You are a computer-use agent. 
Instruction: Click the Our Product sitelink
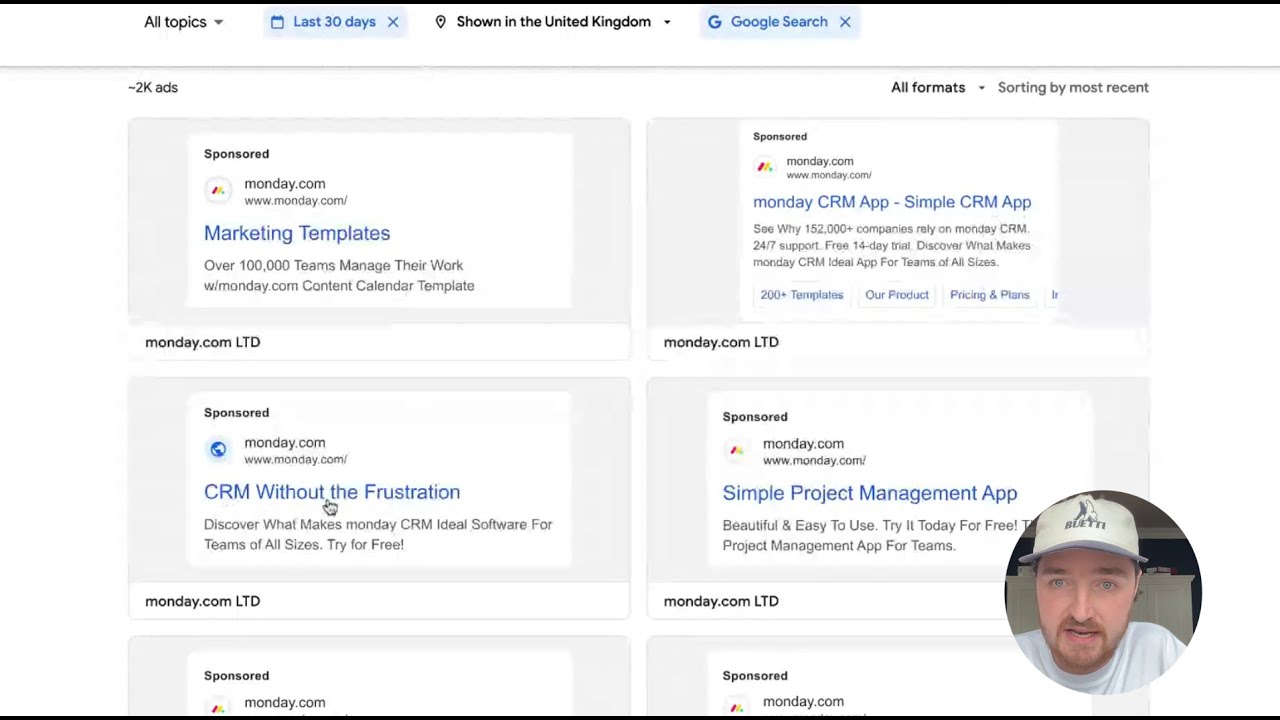[897, 295]
